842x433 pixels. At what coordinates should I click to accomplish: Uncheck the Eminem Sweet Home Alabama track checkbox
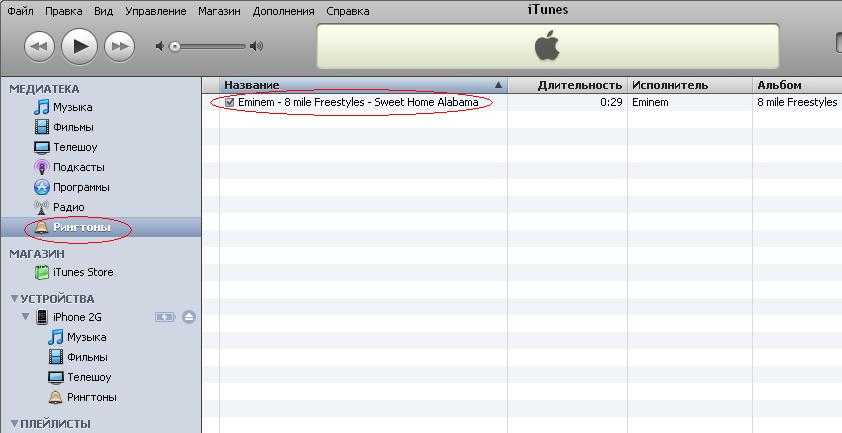tap(230, 102)
